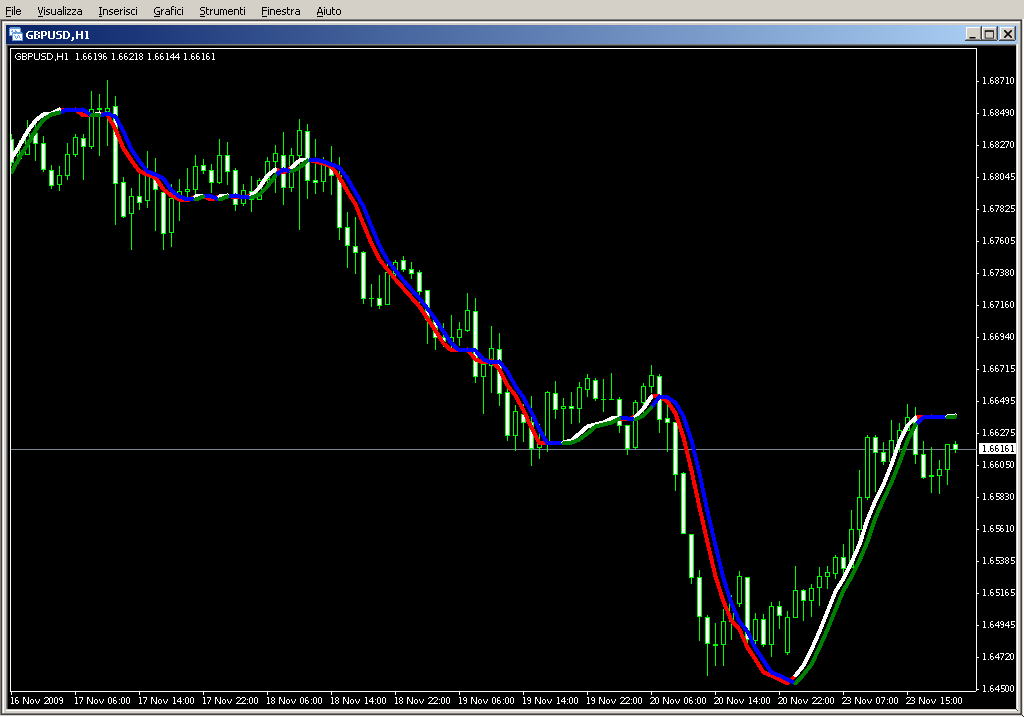Click the 19 Nov 22:00 time label
The image size is (1024, 717).
coord(614,701)
